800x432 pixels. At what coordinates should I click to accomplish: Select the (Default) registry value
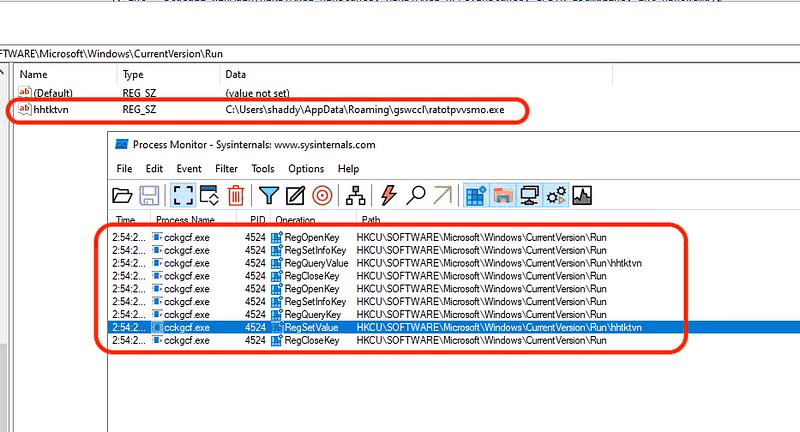pyautogui.click(x=53, y=93)
